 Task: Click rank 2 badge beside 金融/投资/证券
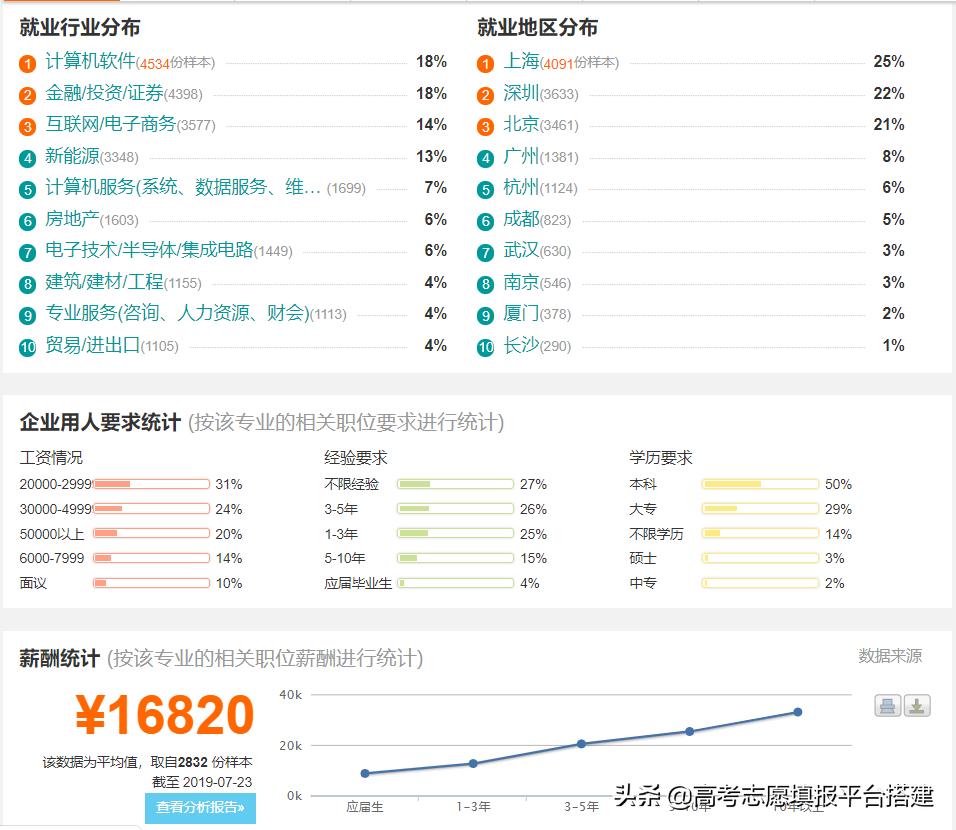26,94
